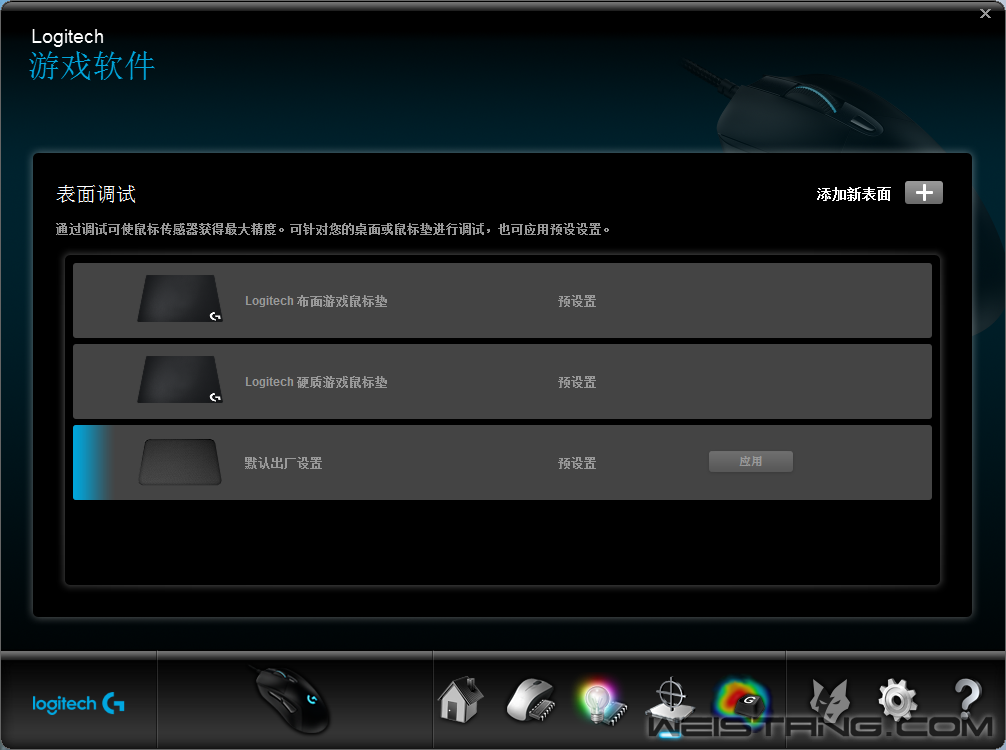
Task: Select the surface tuning crosshair icon
Action: pos(670,701)
